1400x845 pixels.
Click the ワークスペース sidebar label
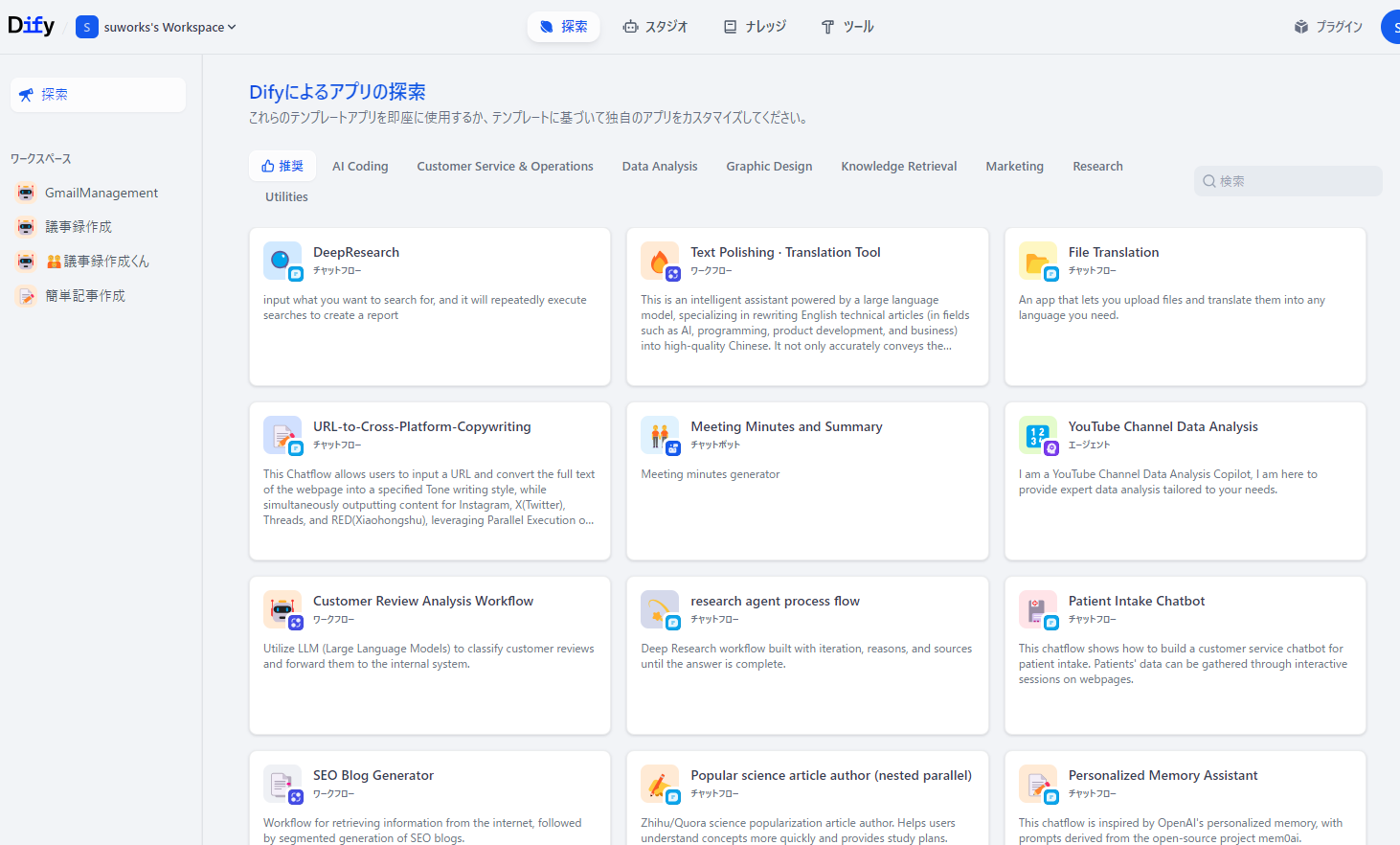41,159
